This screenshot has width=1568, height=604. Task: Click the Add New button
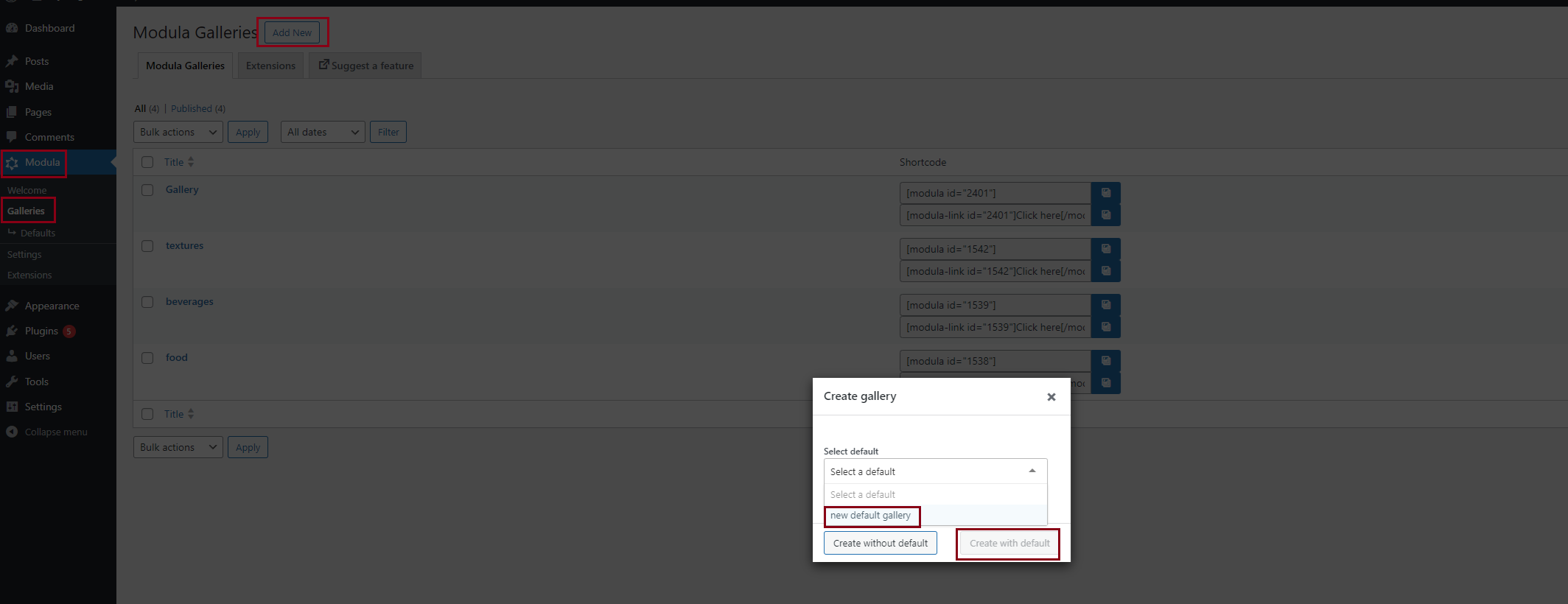click(292, 33)
